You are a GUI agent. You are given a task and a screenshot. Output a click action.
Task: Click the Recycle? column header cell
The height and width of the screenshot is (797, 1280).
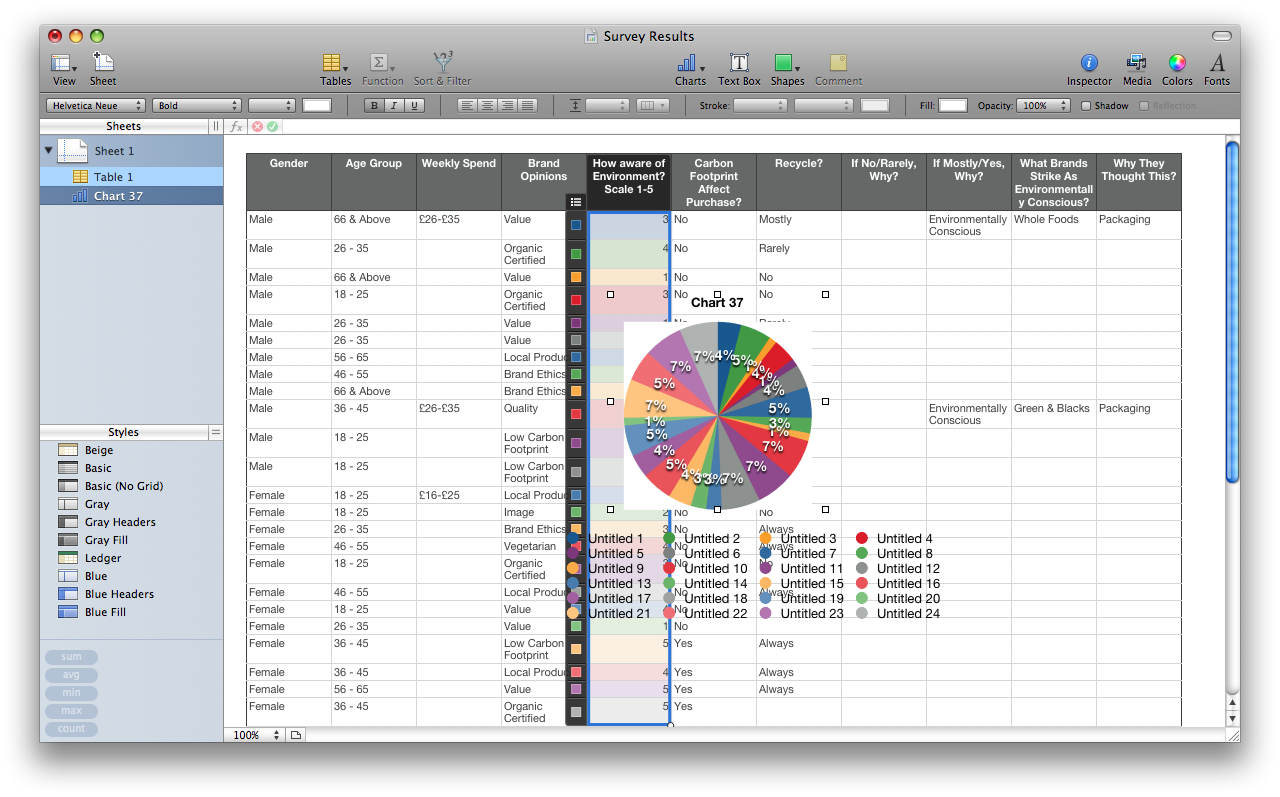click(x=799, y=182)
